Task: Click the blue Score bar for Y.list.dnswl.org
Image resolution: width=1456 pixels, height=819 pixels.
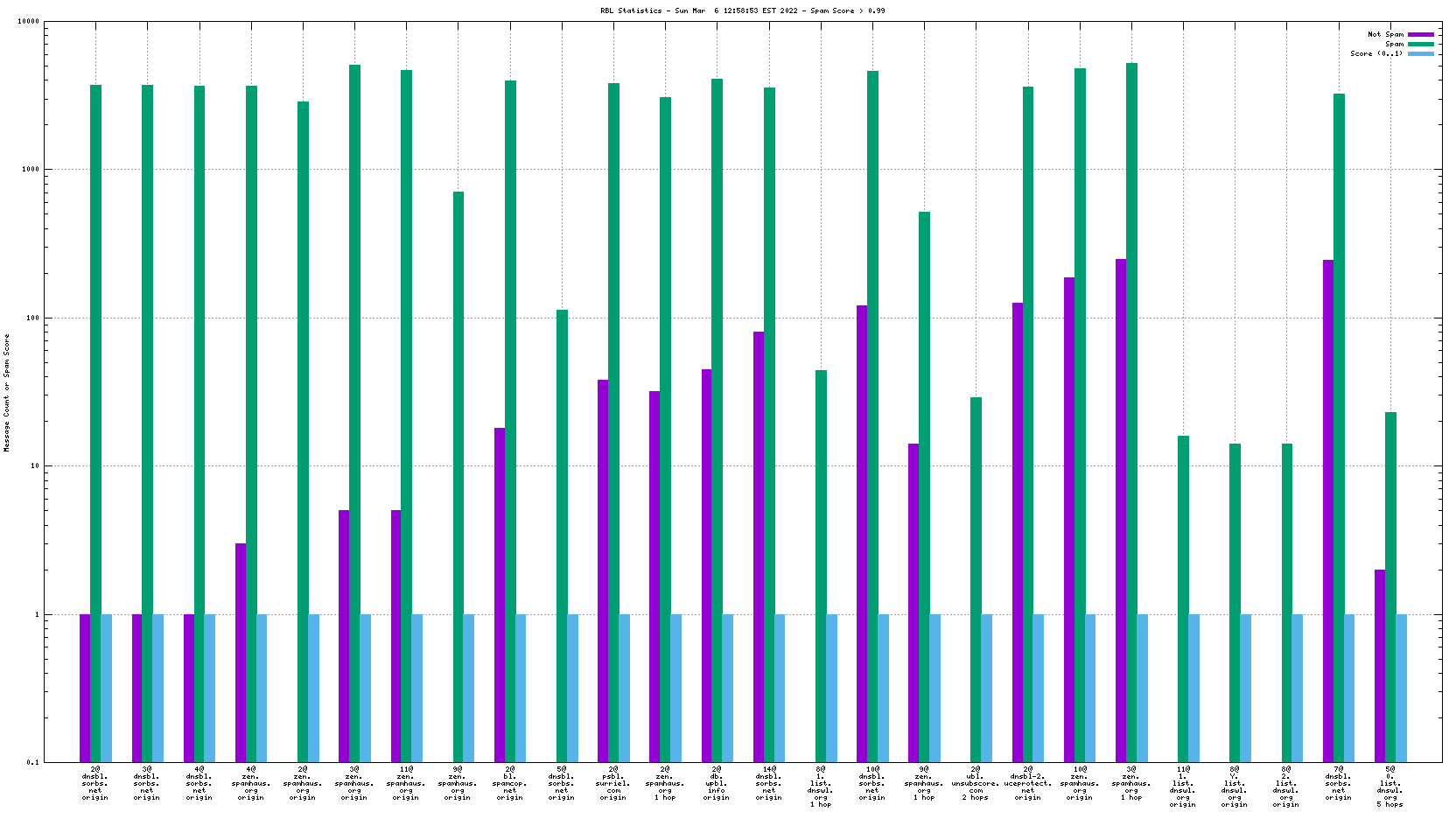Action: [x=1246, y=688]
